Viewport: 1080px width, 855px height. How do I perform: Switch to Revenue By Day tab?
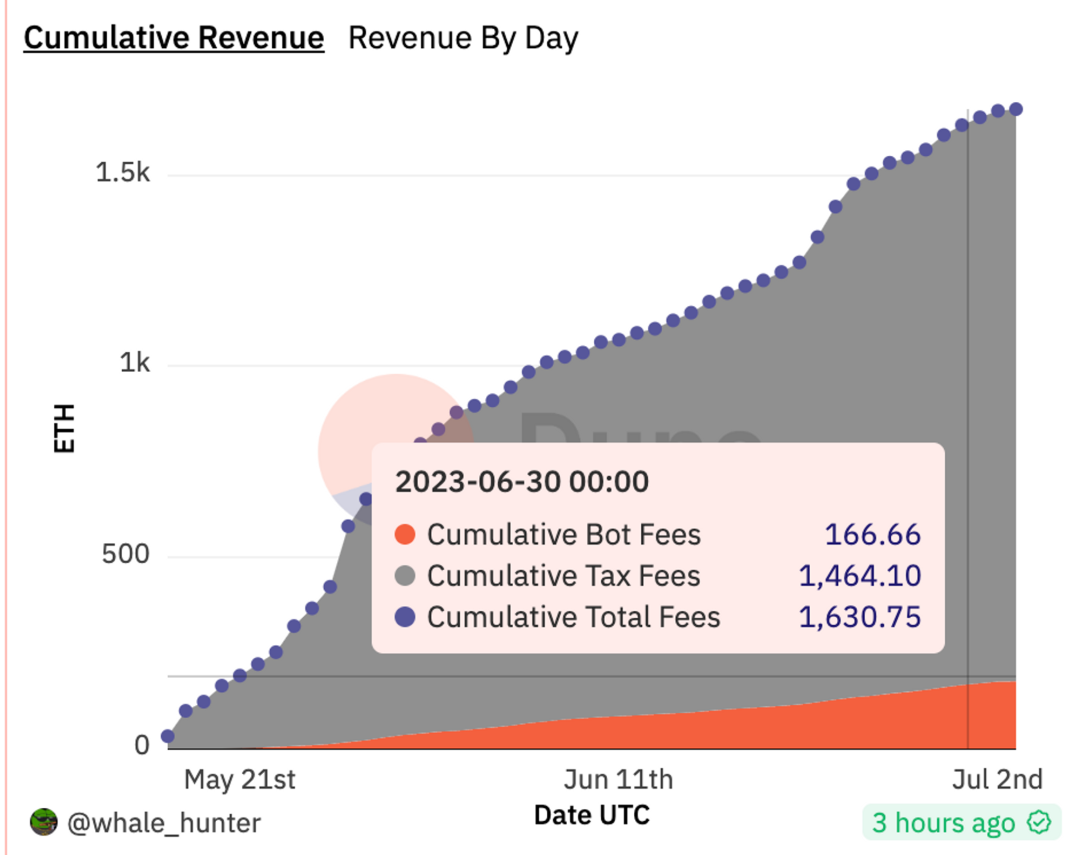463,38
